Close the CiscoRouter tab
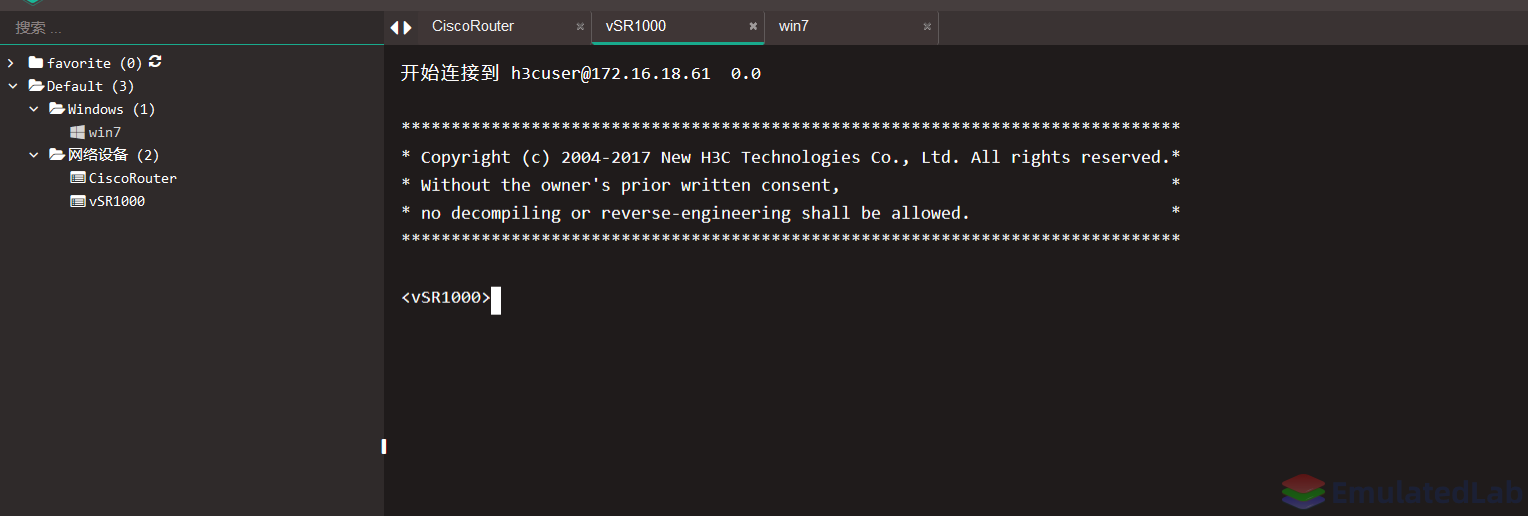This screenshot has width=1528, height=516. (580, 27)
